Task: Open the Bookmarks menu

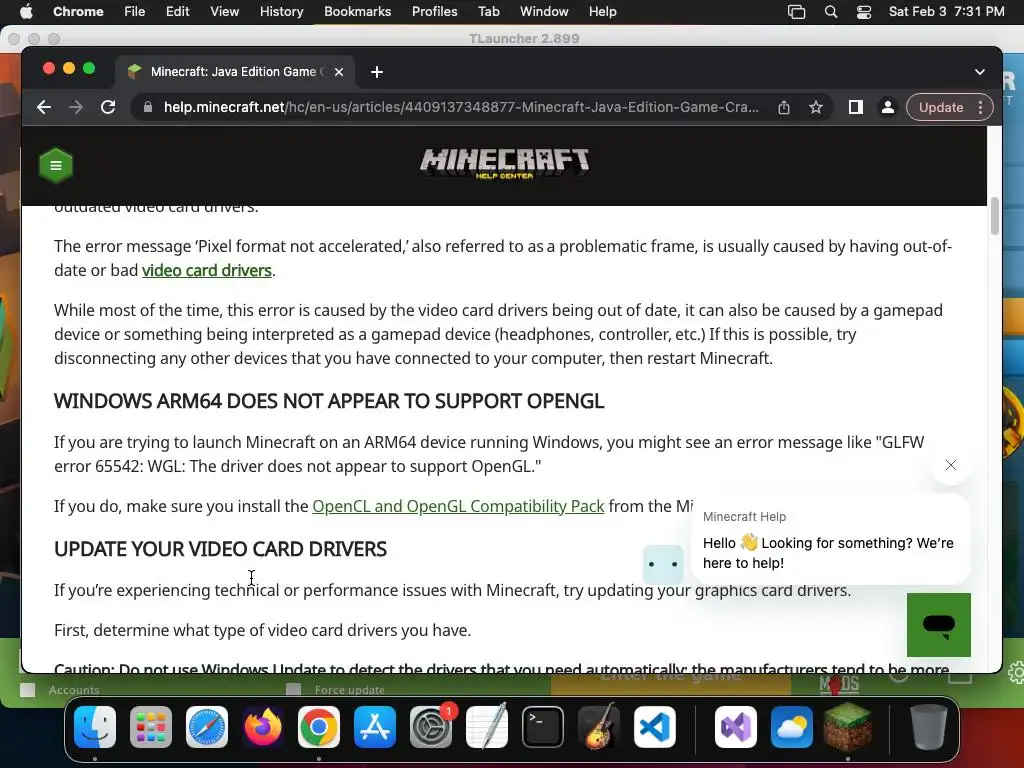Action: 357,11
